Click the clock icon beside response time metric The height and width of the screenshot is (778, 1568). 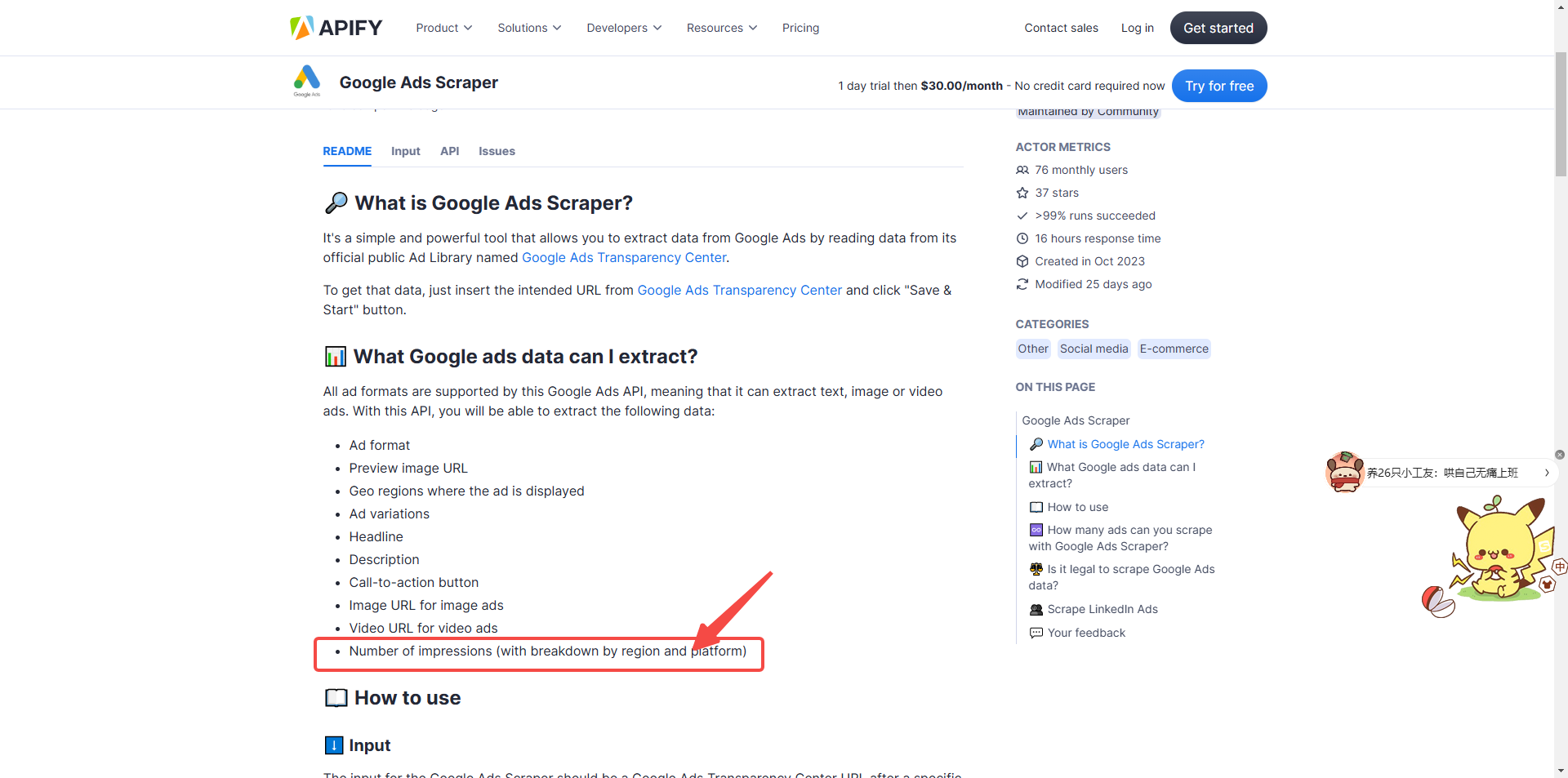[1022, 238]
